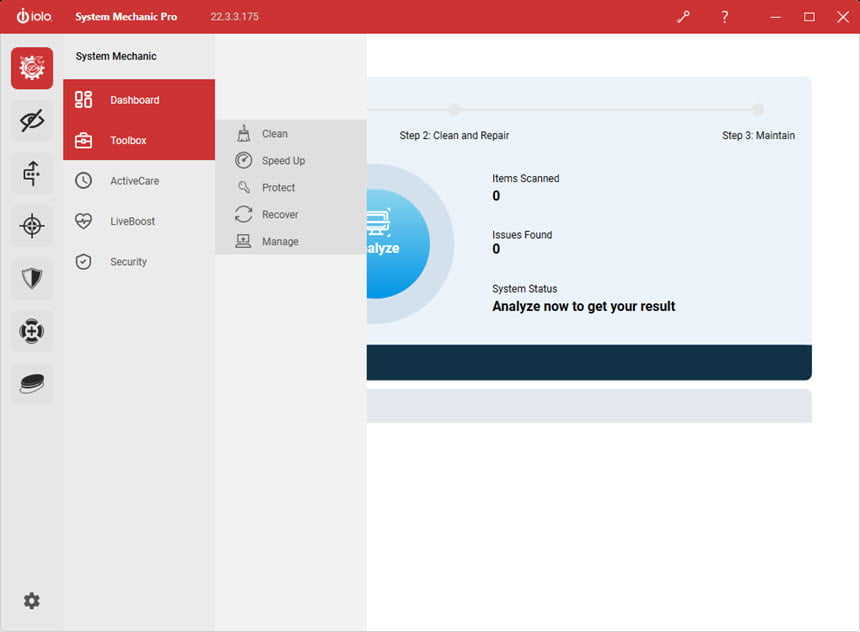The image size is (860, 632).
Task: Open the Privacy Guardian crossed-eye icon
Action: pos(32,121)
